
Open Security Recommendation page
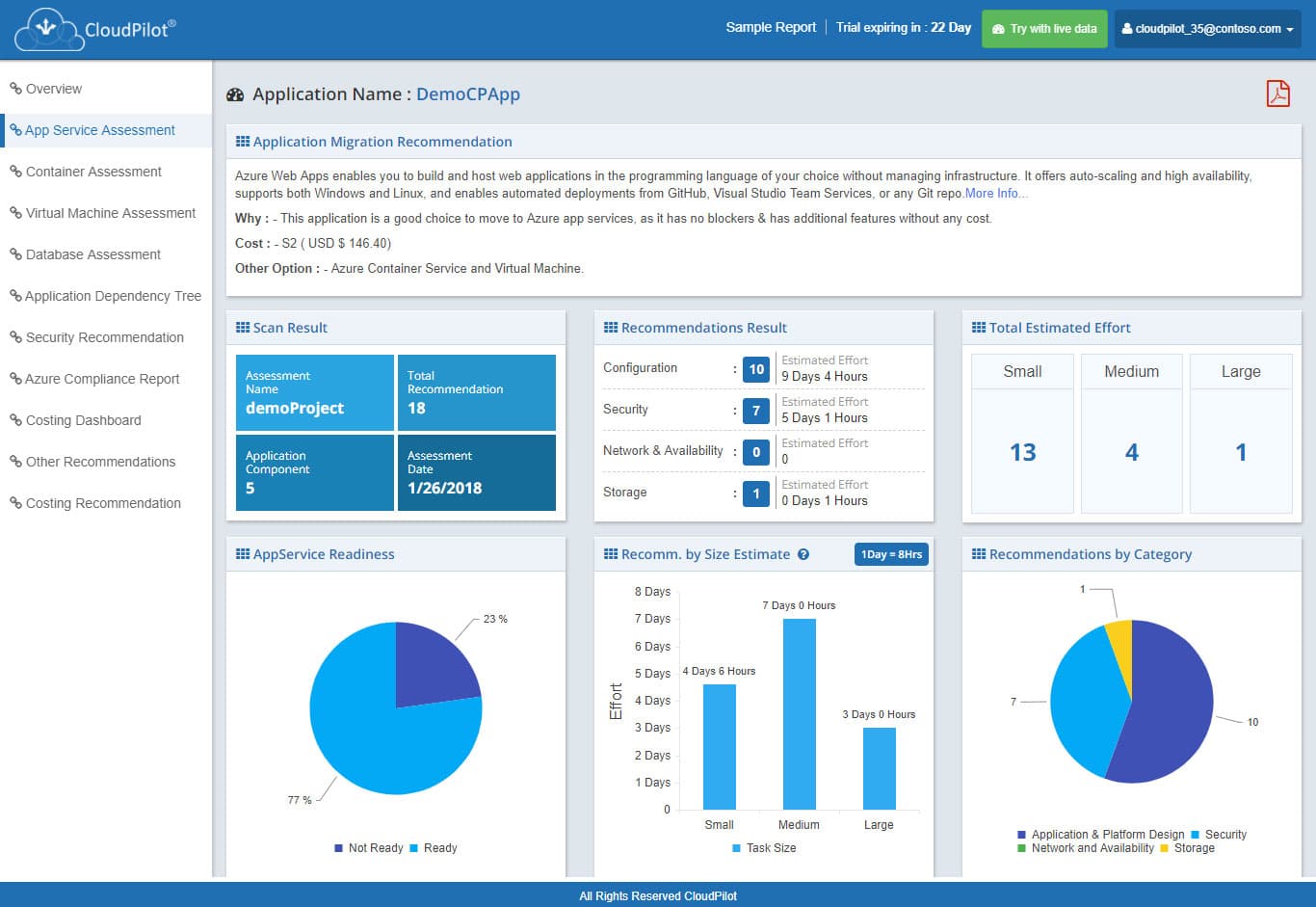click(105, 337)
